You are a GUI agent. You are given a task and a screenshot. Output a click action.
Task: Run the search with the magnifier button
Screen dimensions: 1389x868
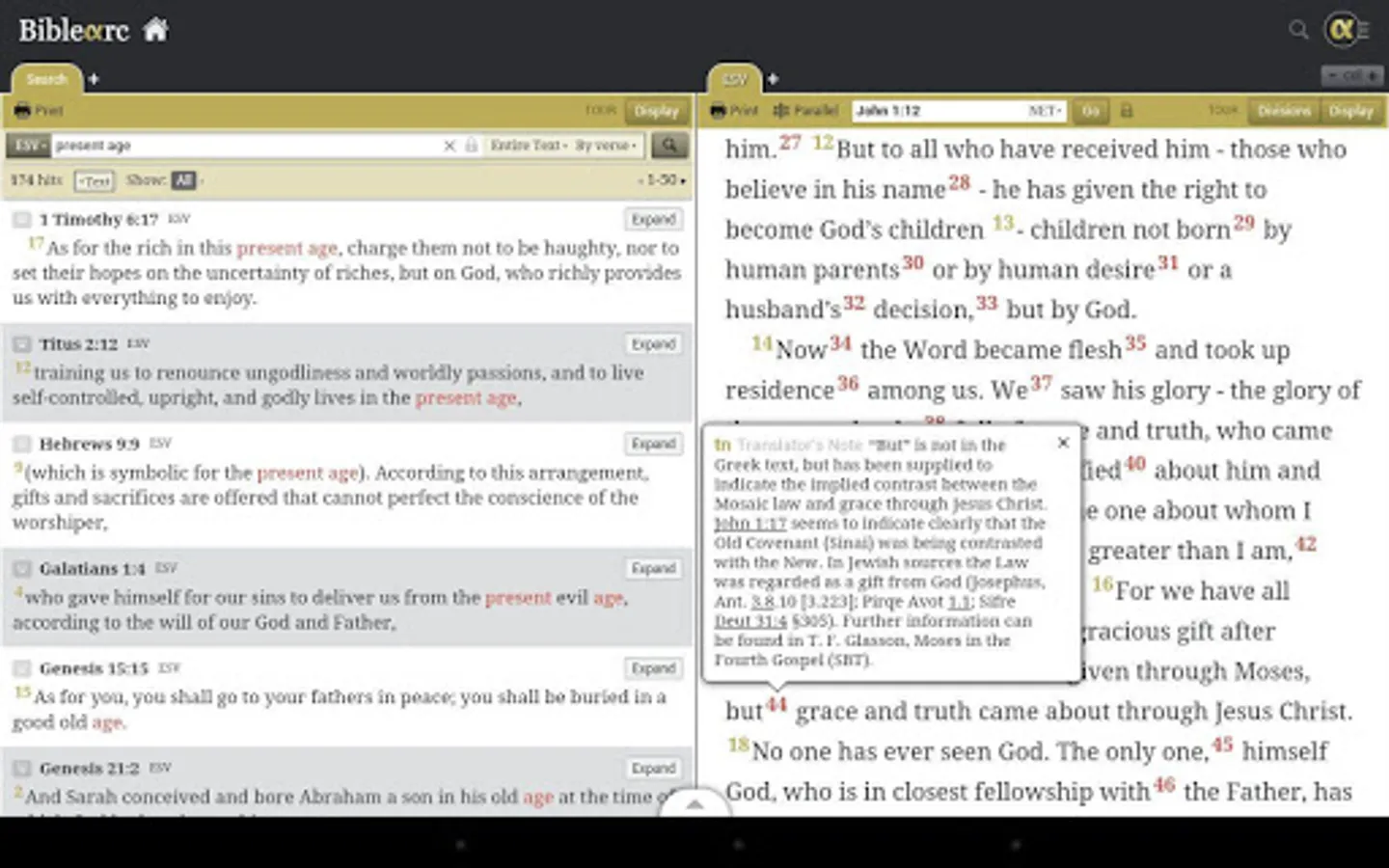pos(668,146)
